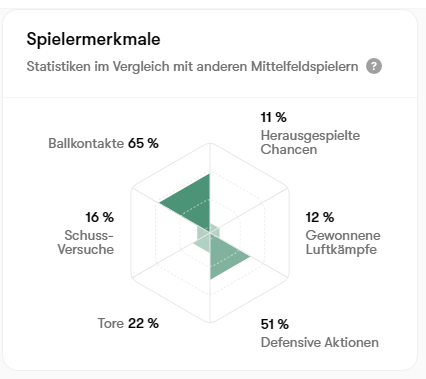The width and height of the screenshot is (426, 379).
Task: Select the 12 % value above Gewonnene Luftkämpfe
Action: pos(320,217)
